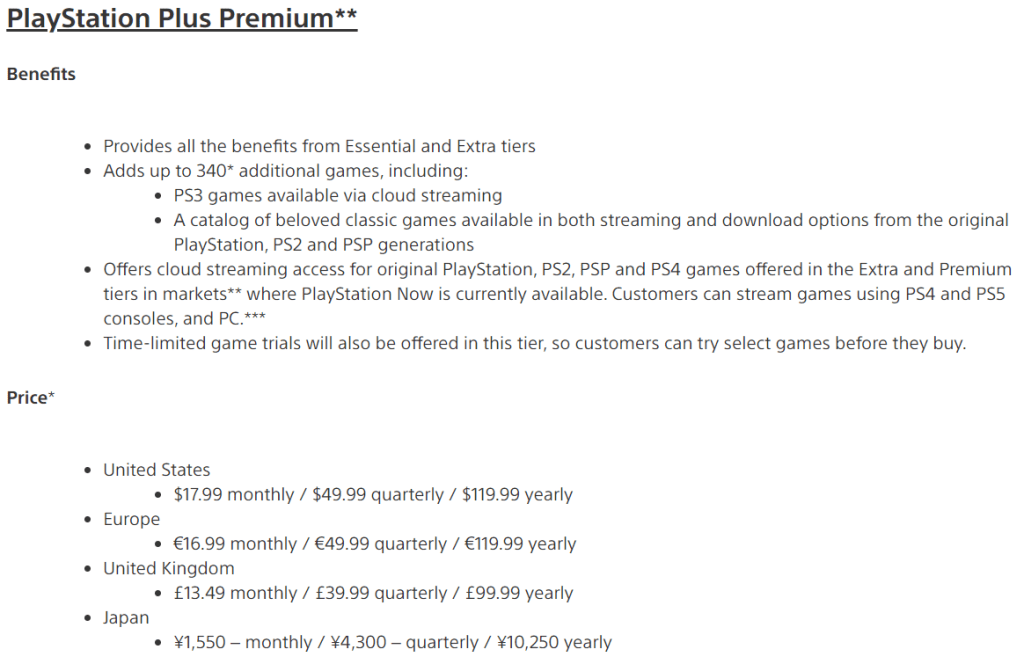Click the beloved classic games catalog line
Screen dimensions: 1024x664
click(591, 220)
